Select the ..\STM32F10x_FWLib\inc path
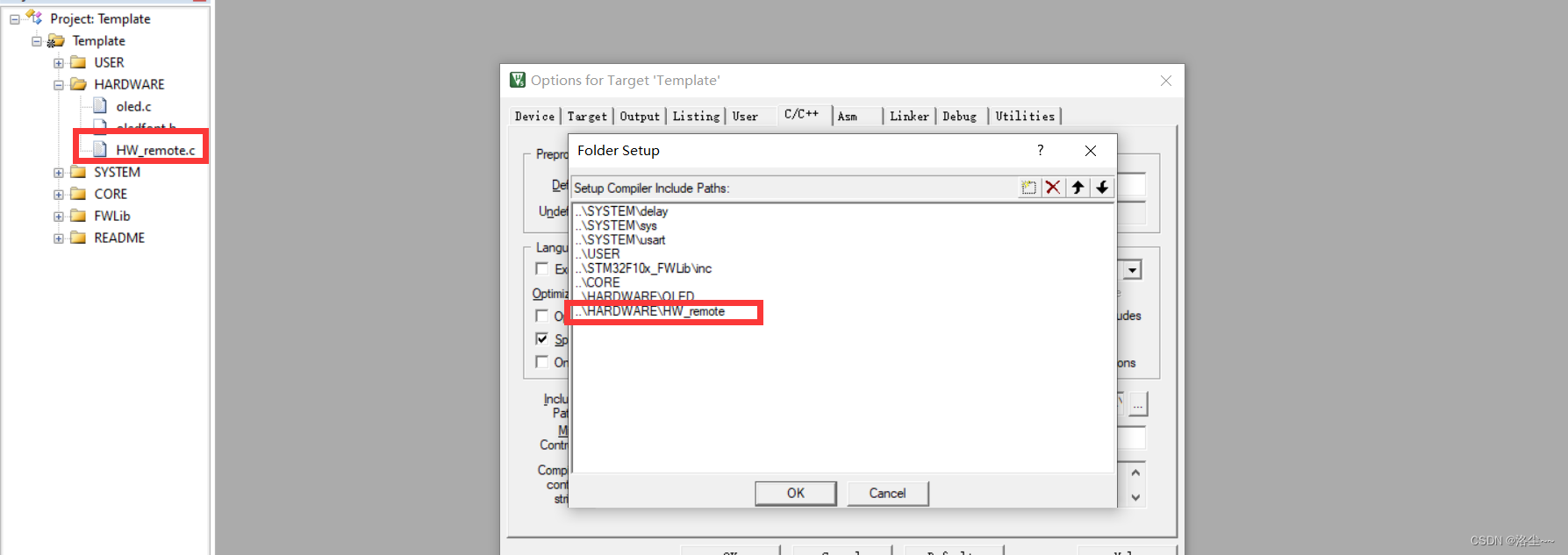The height and width of the screenshot is (555, 1568). (x=643, y=268)
